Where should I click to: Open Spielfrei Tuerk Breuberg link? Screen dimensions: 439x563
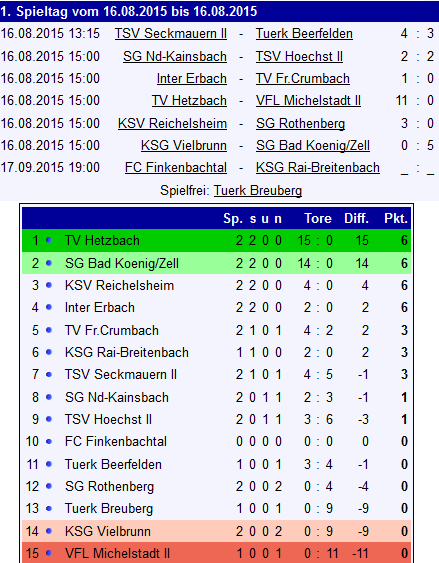[x=258, y=190]
